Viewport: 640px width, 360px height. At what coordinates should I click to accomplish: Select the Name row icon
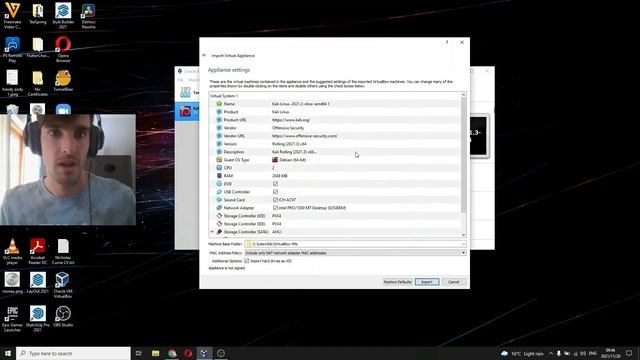pos(219,104)
